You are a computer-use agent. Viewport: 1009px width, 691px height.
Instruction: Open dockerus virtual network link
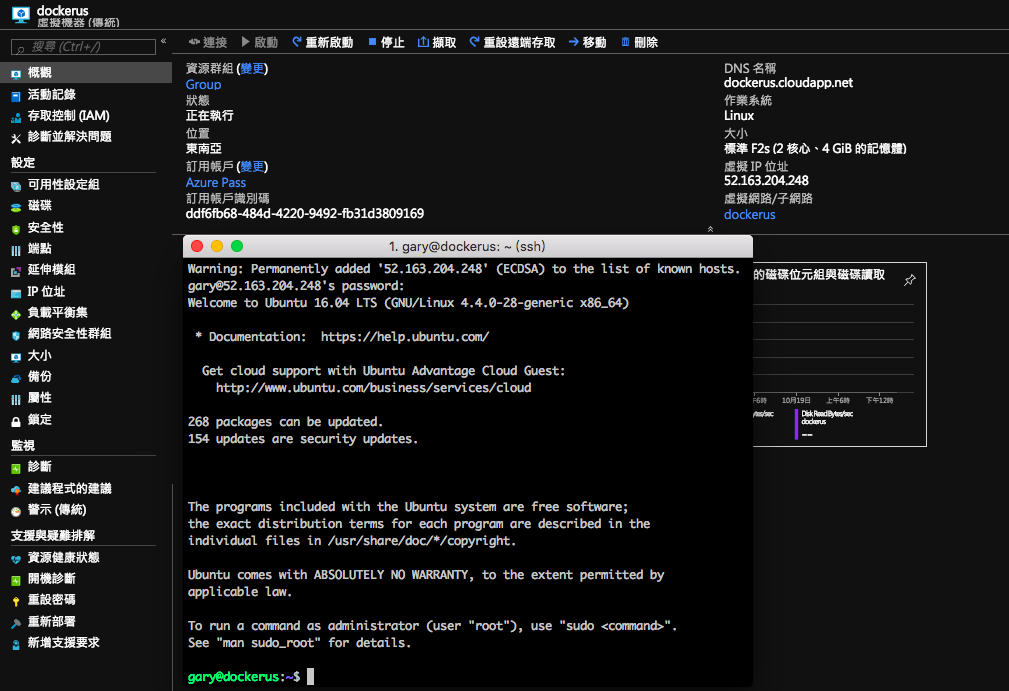750,215
